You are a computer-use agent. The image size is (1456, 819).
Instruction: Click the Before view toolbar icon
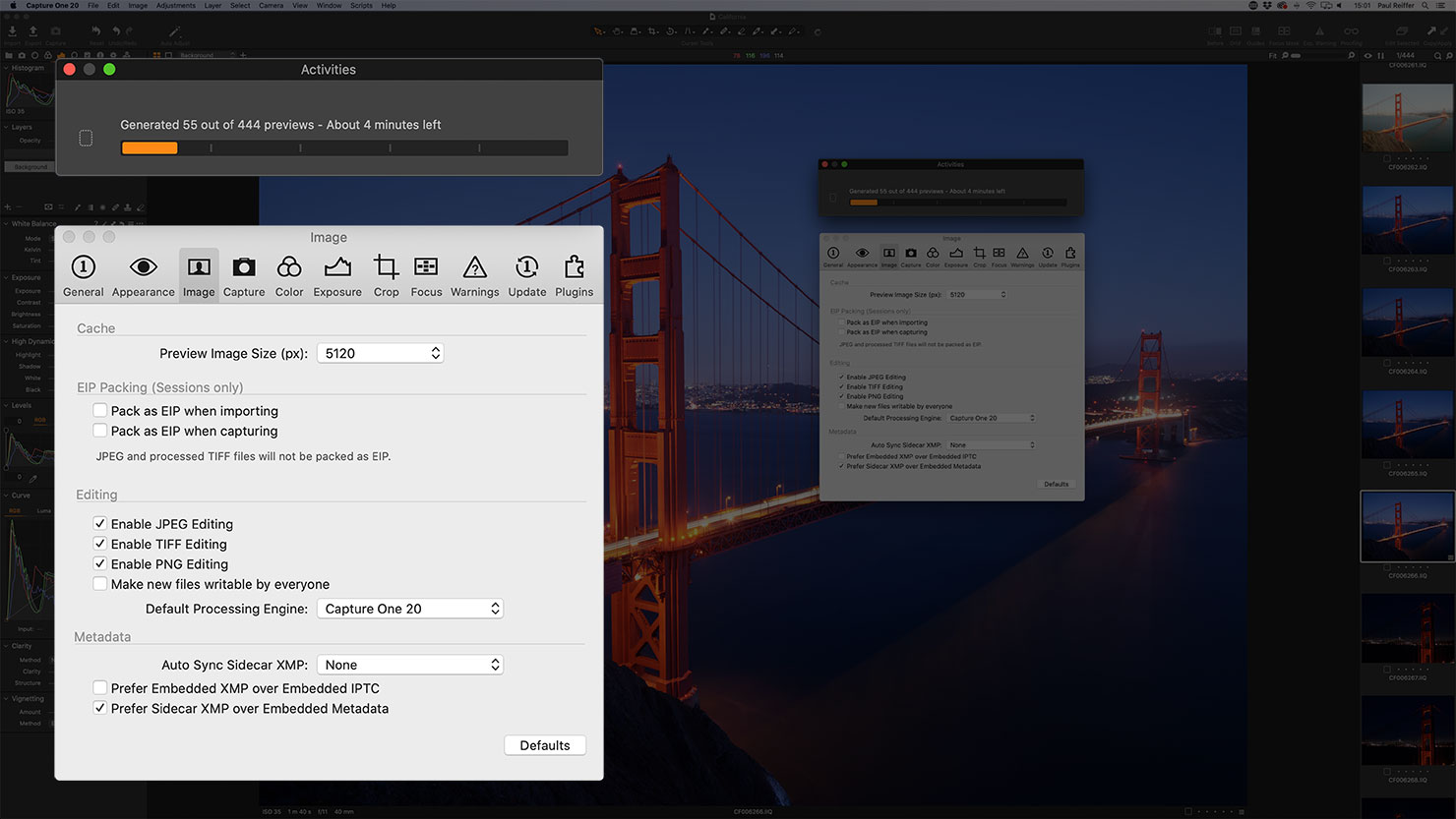click(1215, 33)
